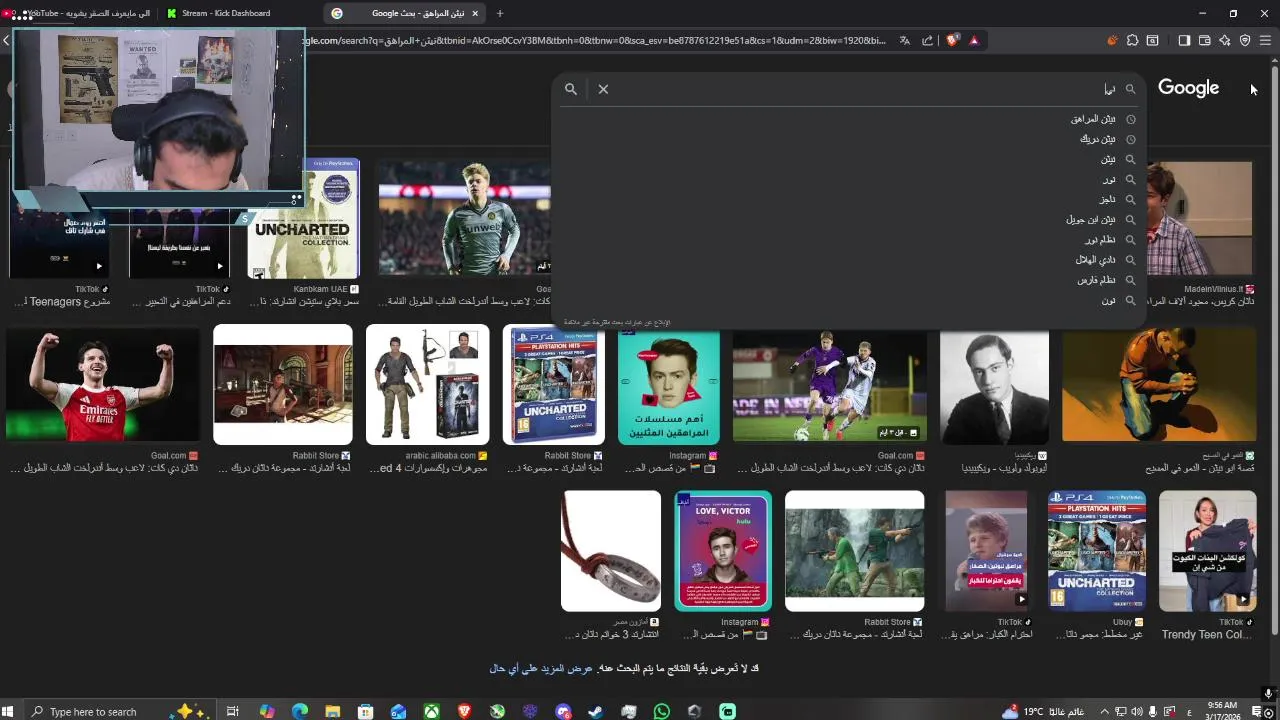Viewport: 1280px width, 720px height.
Task: Open Microsoft Edge from the taskbar
Action: click(x=300, y=711)
